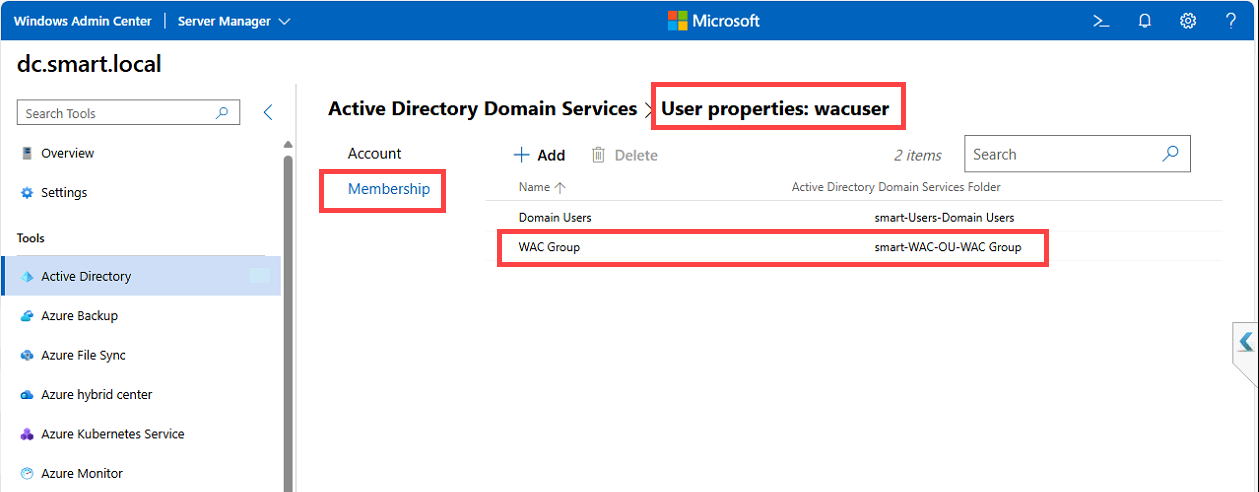
Task: Open the PowerShell console icon
Action: 1101,21
